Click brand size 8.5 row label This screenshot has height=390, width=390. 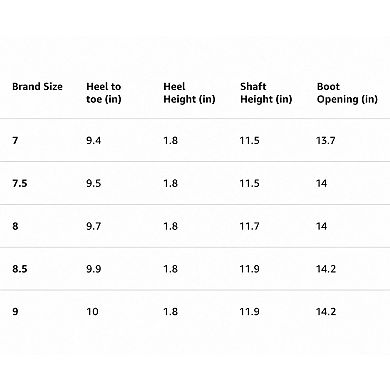[x=20, y=269]
